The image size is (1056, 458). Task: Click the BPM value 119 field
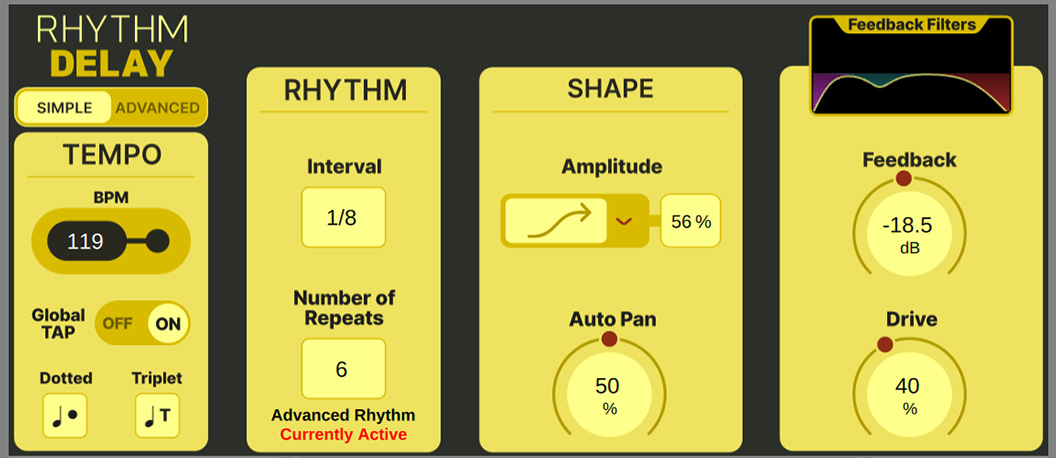coord(85,241)
